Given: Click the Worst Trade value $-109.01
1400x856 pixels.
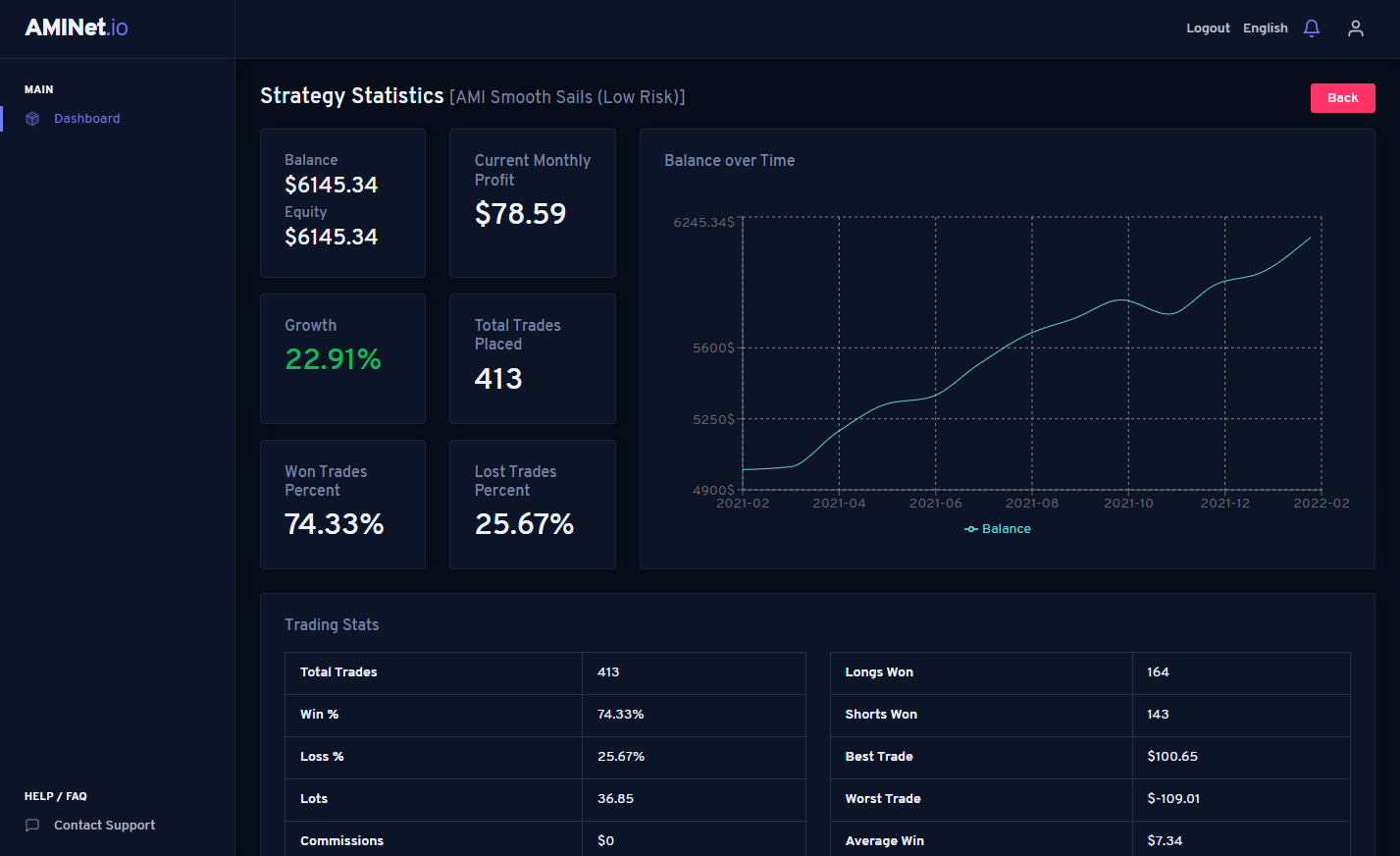Looking at the screenshot, I should [x=1173, y=799].
